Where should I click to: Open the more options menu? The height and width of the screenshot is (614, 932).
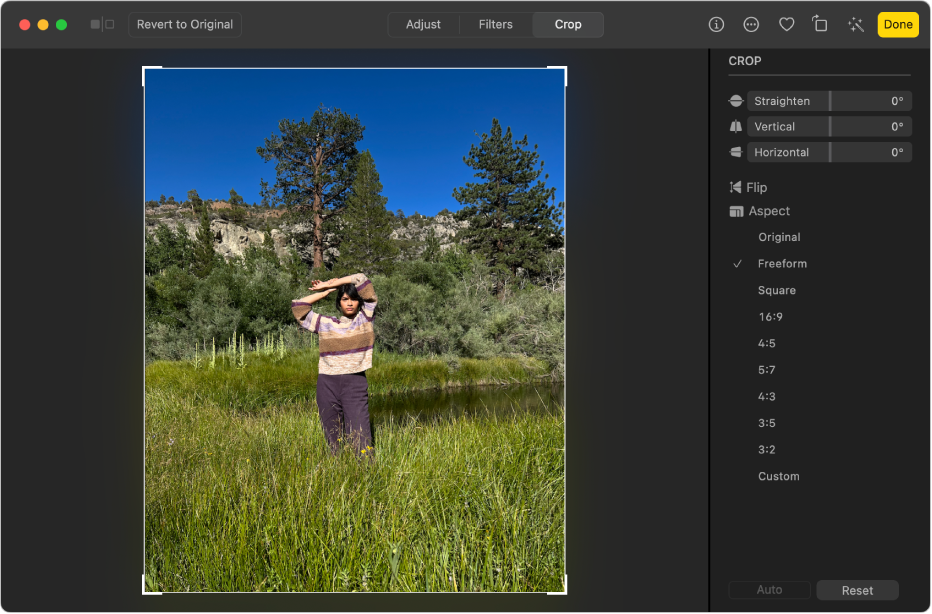pyautogui.click(x=751, y=24)
